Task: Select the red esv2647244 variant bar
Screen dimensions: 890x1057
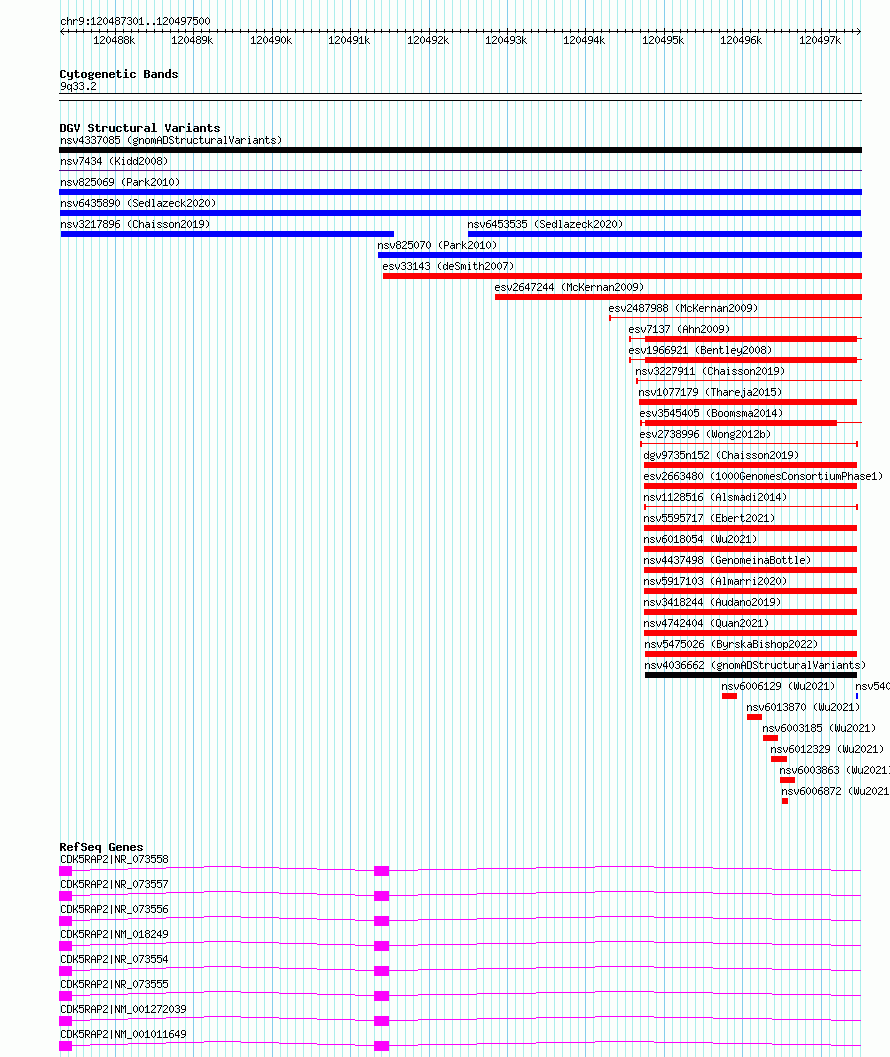Action: click(x=678, y=297)
